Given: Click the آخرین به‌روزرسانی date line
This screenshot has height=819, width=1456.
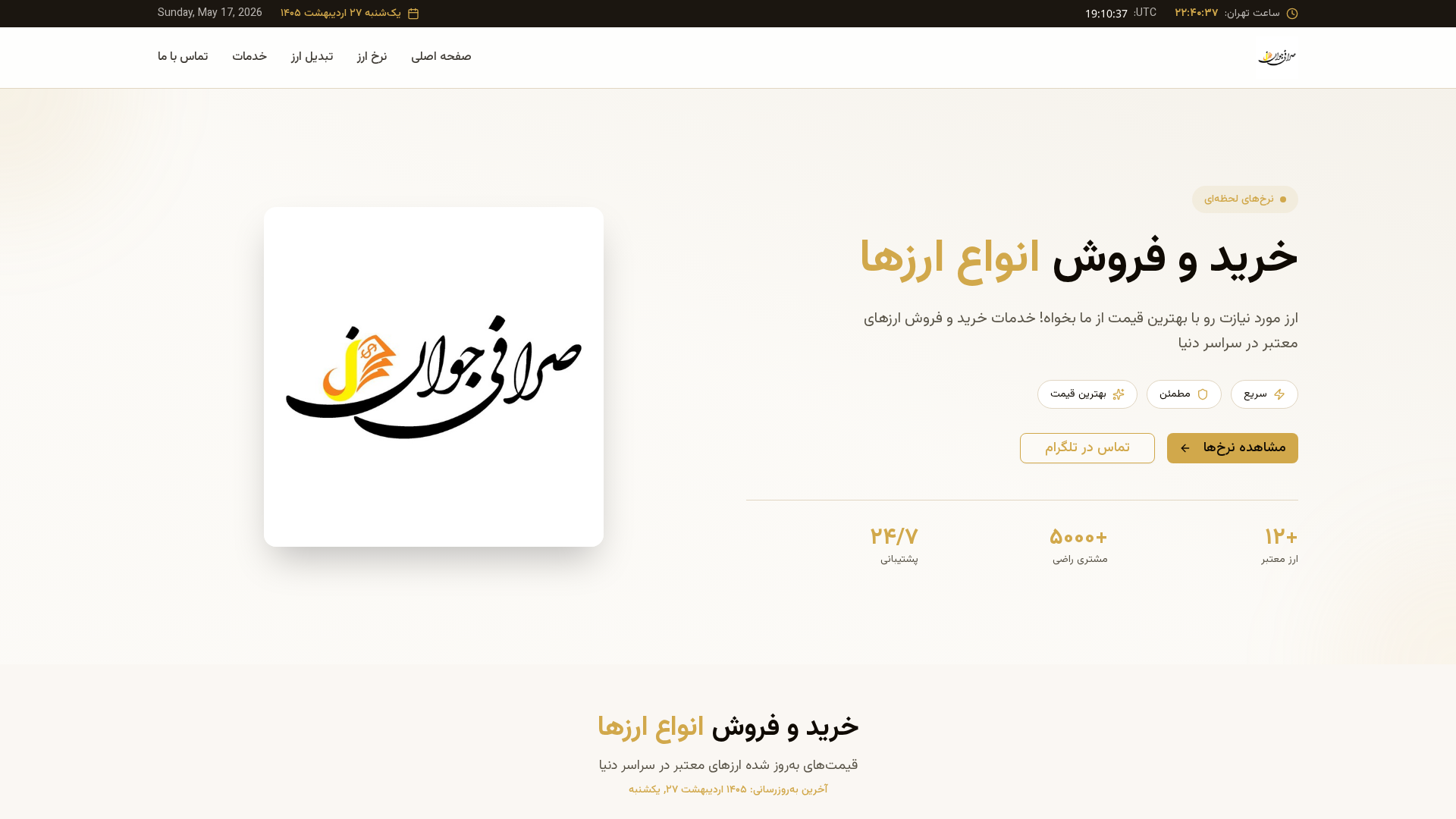Looking at the screenshot, I should [728, 789].
